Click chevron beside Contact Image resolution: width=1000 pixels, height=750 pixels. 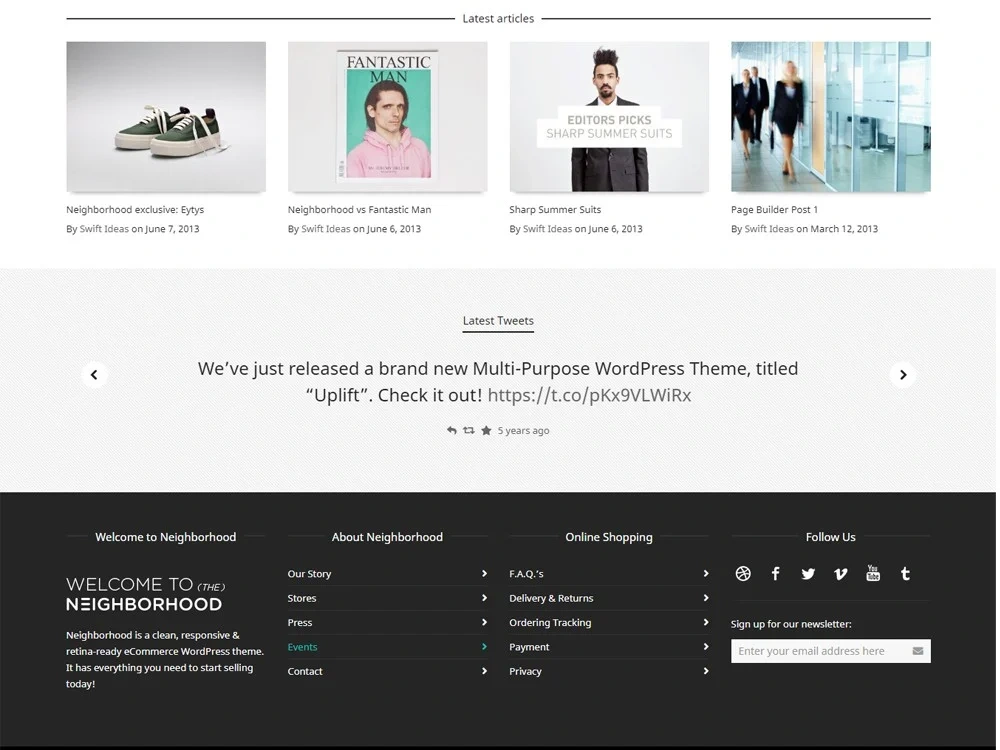click(484, 671)
